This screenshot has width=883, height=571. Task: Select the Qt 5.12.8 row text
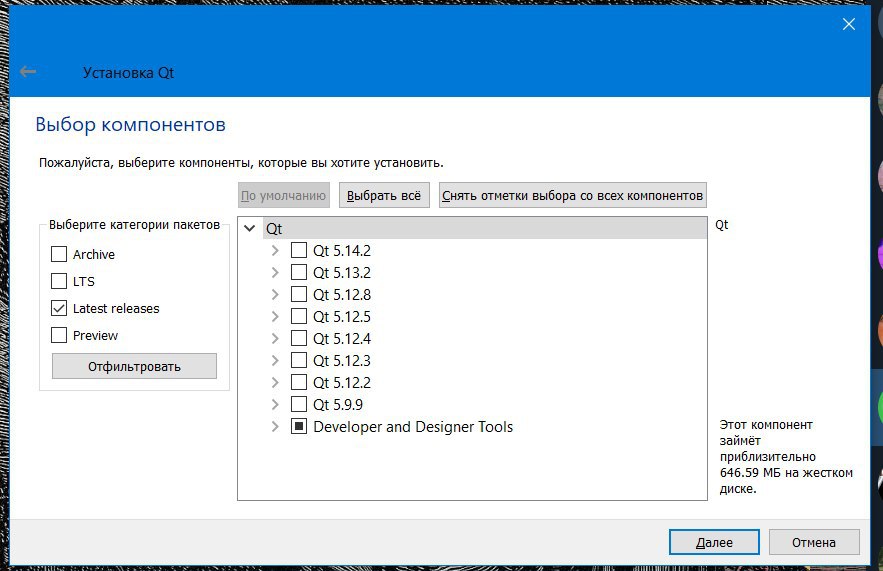pyautogui.click(x=342, y=294)
